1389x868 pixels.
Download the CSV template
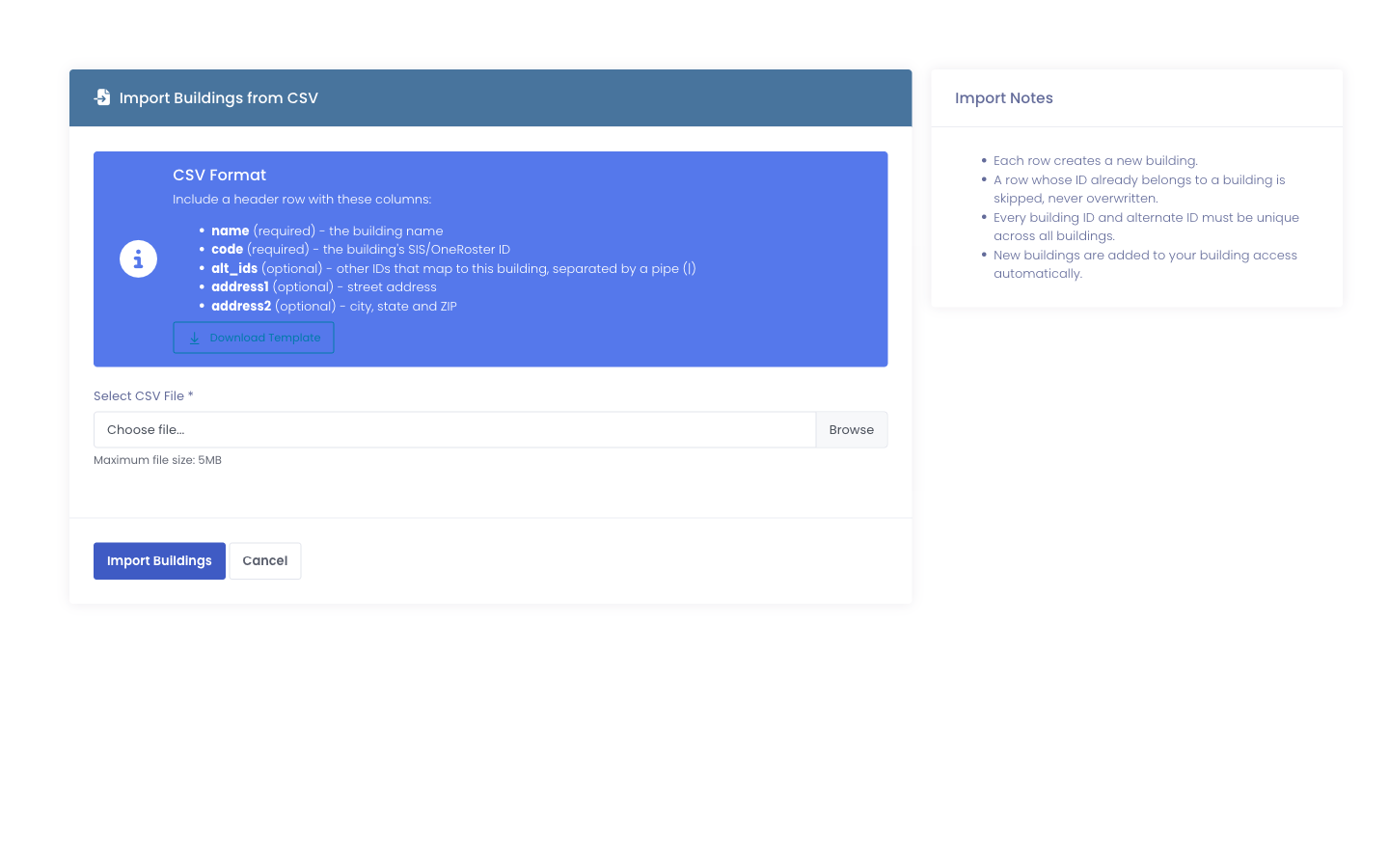click(254, 338)
